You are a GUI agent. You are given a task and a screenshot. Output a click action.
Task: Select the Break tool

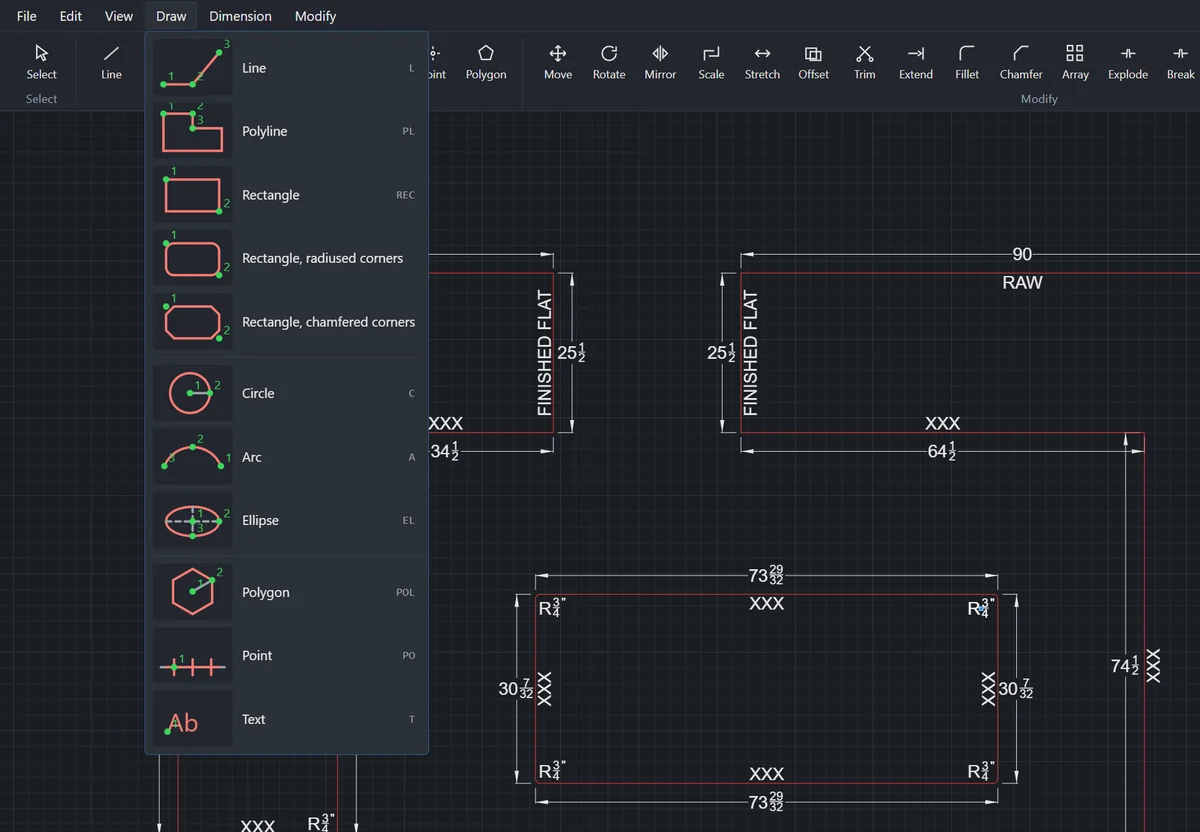1181,62
